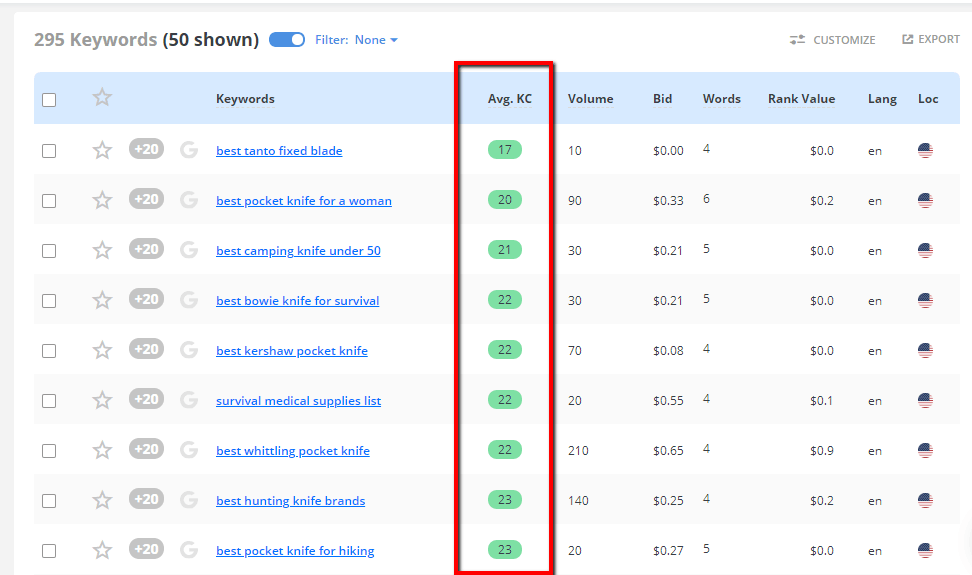Open 'best pocket knife for hiking' keyword link
Screen dimensions: 972x575
[x=295, y=551]
